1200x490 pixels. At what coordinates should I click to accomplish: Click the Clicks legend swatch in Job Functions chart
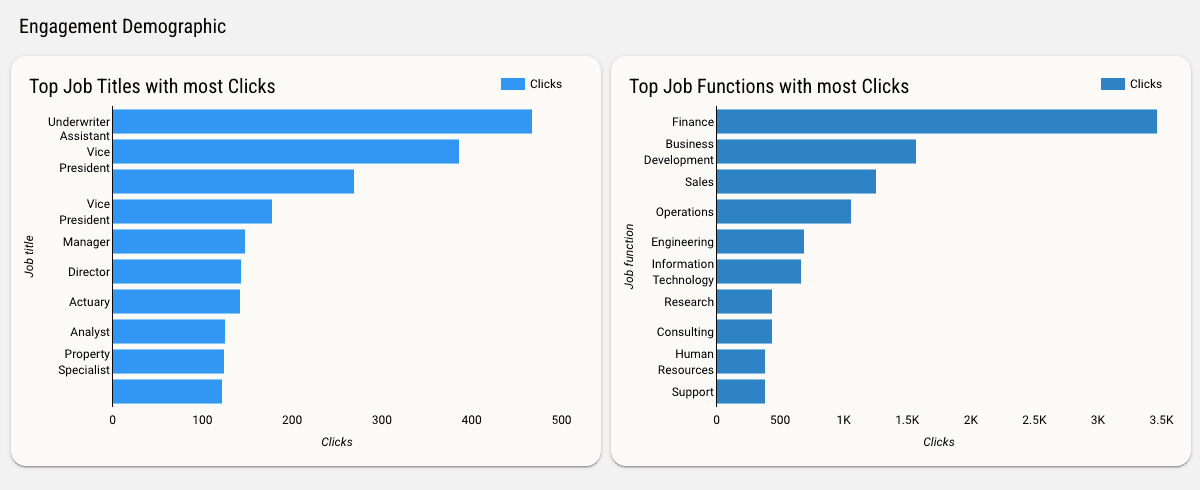coord(1112,84)
